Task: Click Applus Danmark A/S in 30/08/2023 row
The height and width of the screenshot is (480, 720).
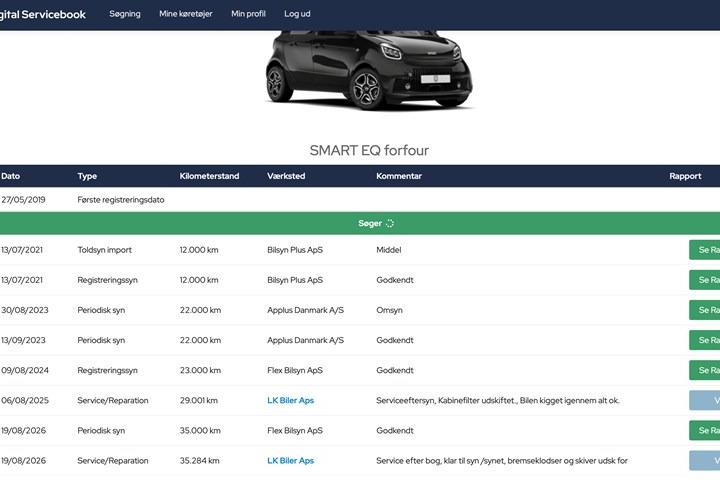Action: point(305,310)
